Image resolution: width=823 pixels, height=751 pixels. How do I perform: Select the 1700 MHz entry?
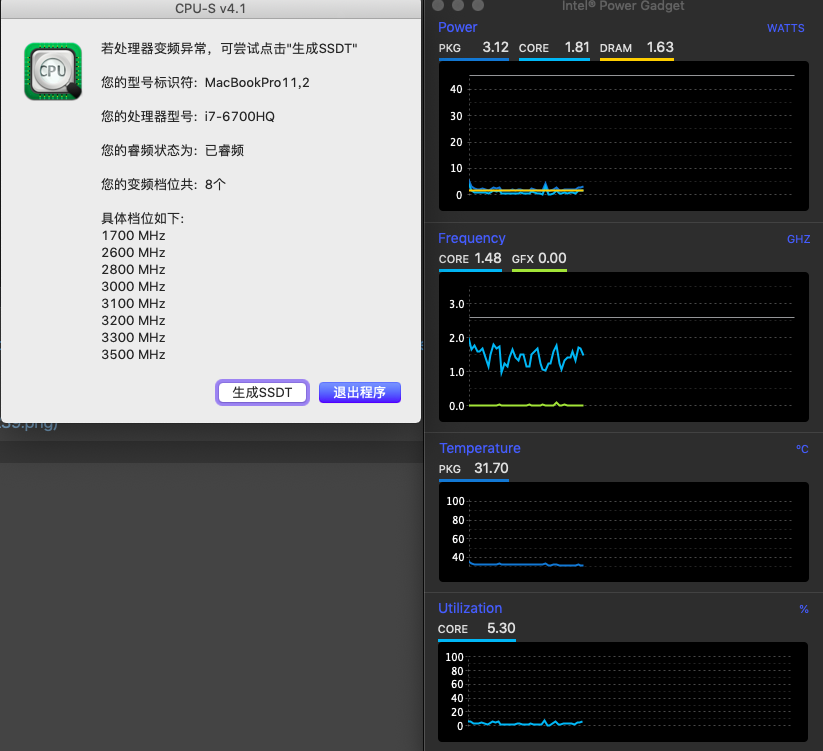tap(133, 236)
